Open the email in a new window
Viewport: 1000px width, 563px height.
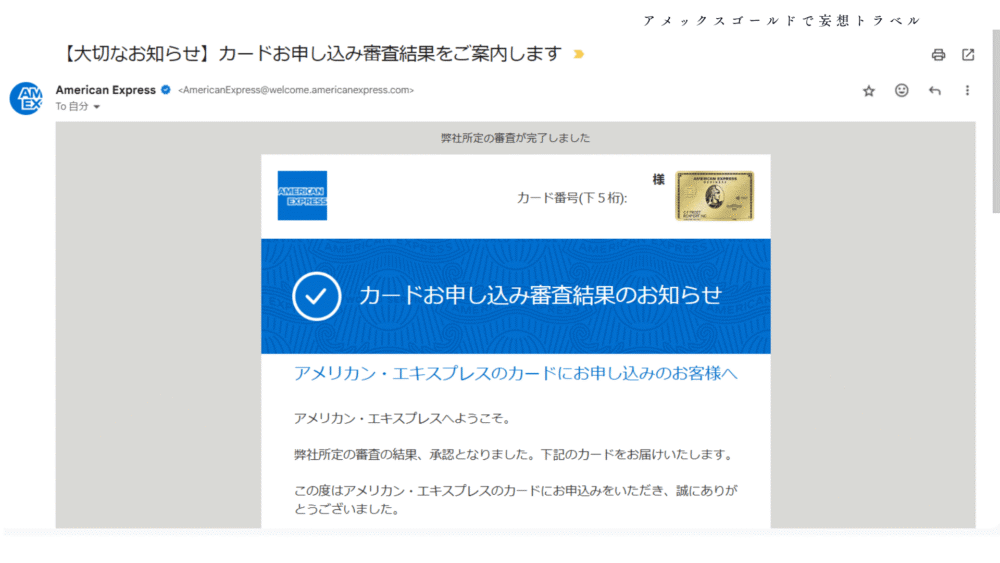coord(968,55)
